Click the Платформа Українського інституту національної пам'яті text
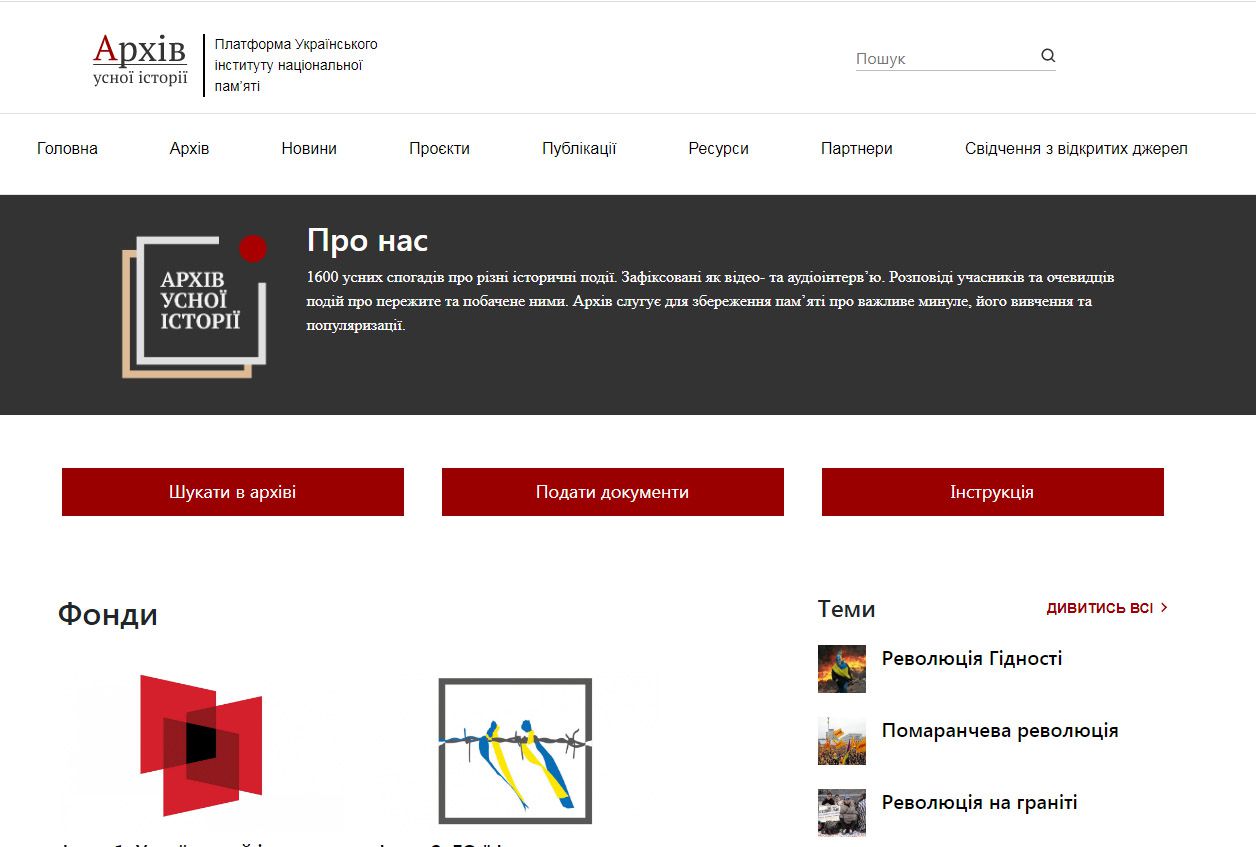The width and height of the screenshot is (1256, 847). (296, 65)
